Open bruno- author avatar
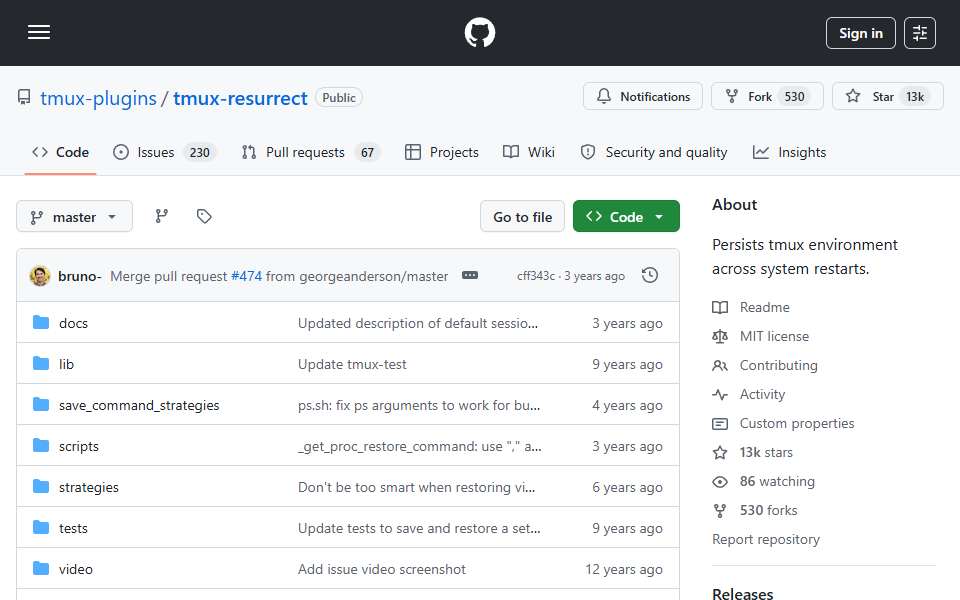This screenshot has height=600, width=960. click(40, 276)
